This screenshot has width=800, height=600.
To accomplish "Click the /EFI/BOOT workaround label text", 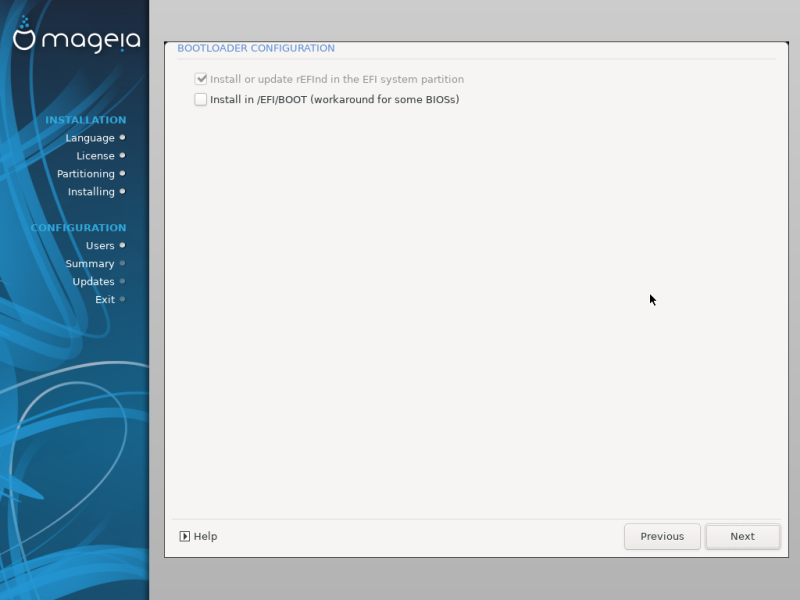I will [x=335, y=99].
